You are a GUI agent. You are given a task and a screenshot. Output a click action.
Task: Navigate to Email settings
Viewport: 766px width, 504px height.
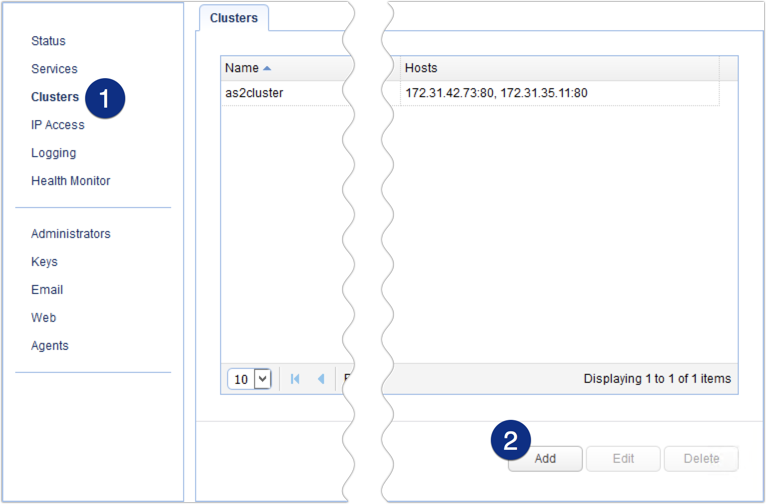(47, 290)
